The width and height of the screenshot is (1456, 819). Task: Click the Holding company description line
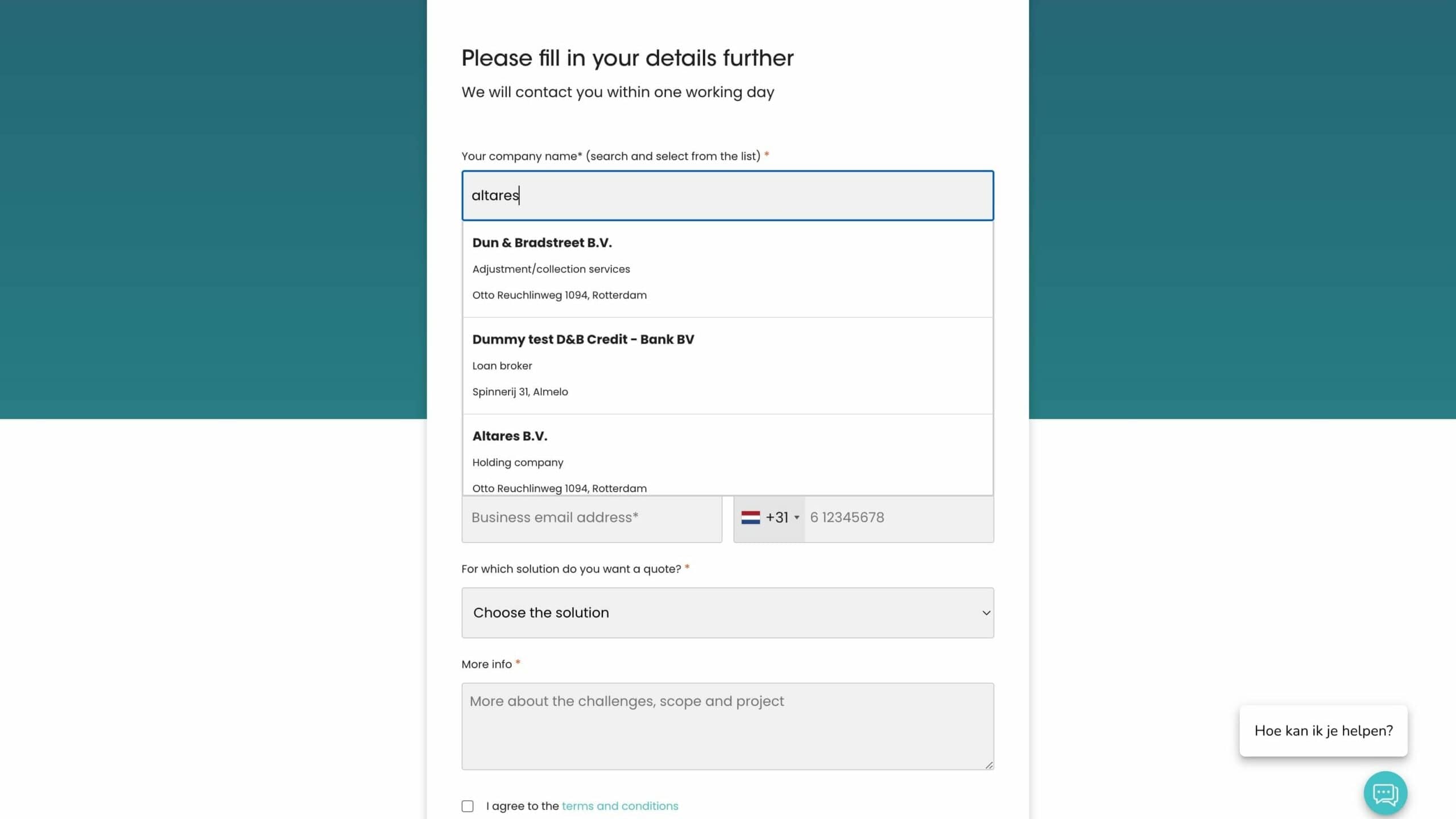tap(518, 462)
